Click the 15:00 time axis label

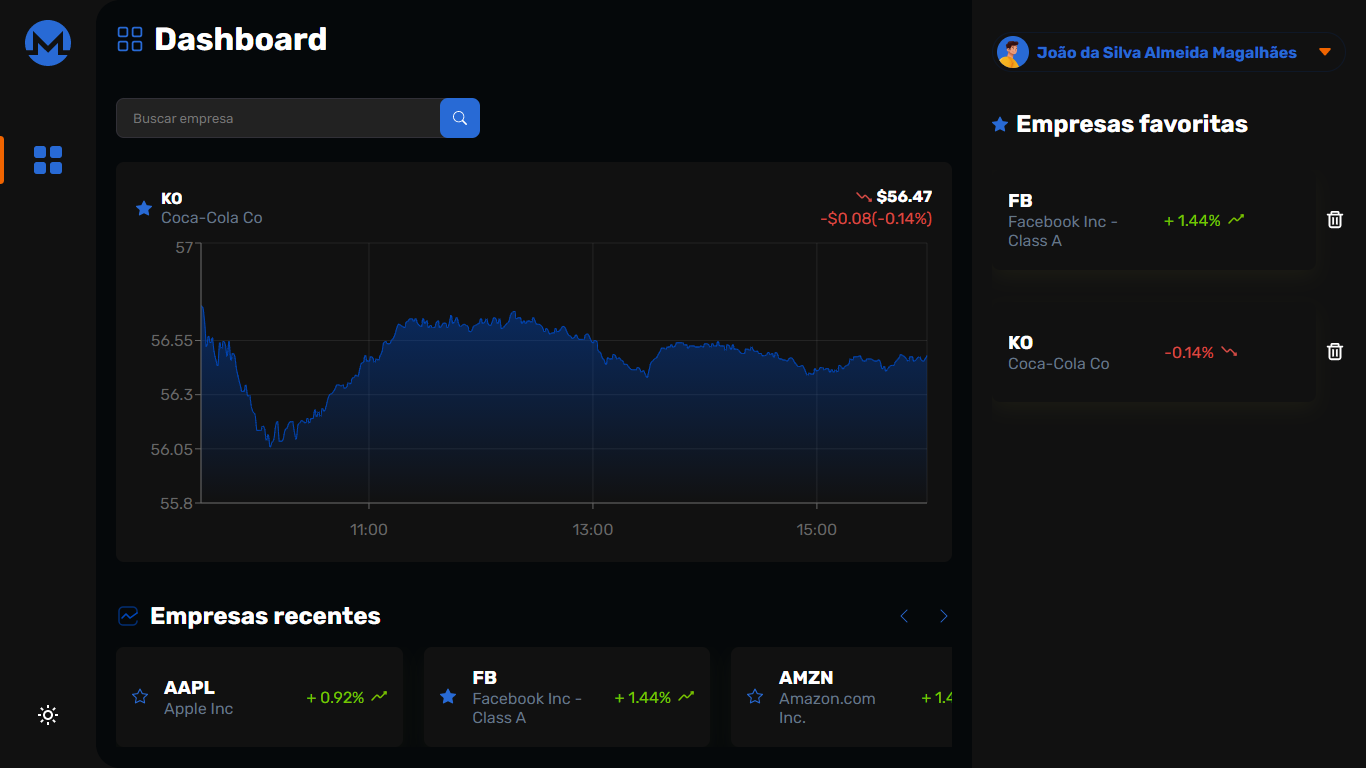pyautogui.click(x=817, y=529)
